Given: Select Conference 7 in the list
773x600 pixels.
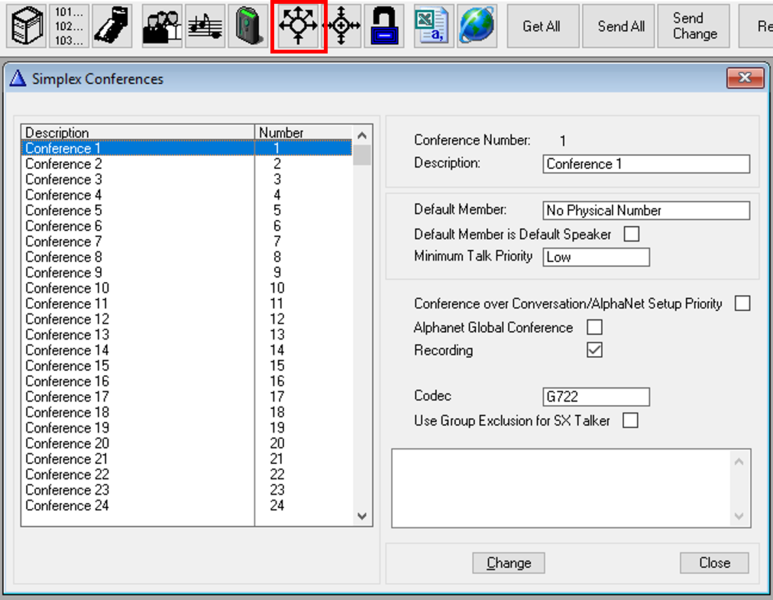Looking at the screenshot, I should 187,241.
